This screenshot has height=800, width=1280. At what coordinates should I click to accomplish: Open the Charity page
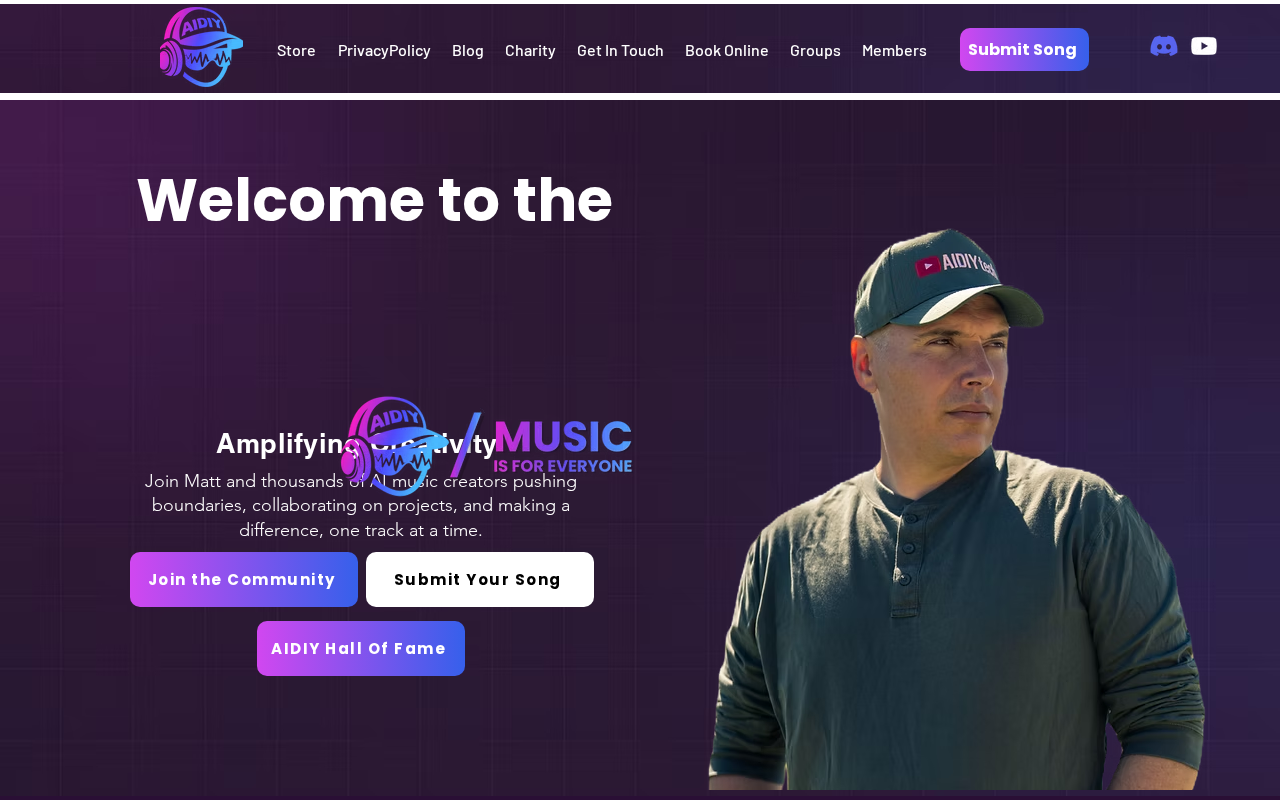[x=530, y=50]
